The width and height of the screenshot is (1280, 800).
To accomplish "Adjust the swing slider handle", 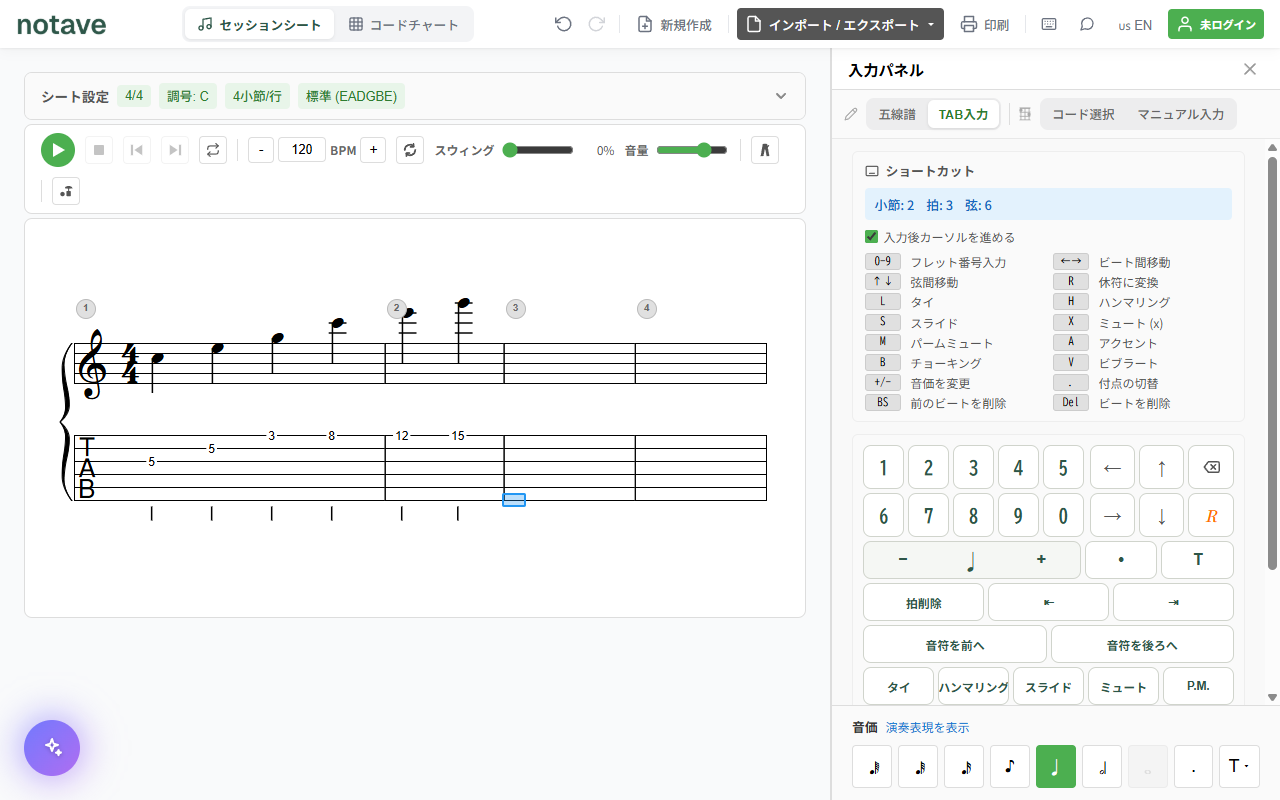I will [510, 150].
